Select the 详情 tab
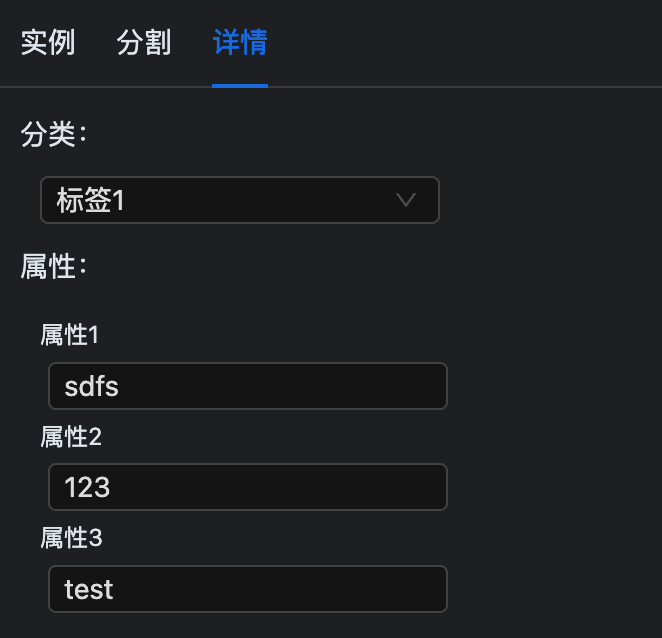This screenshot has height=638, width=662. pos(240,43)
